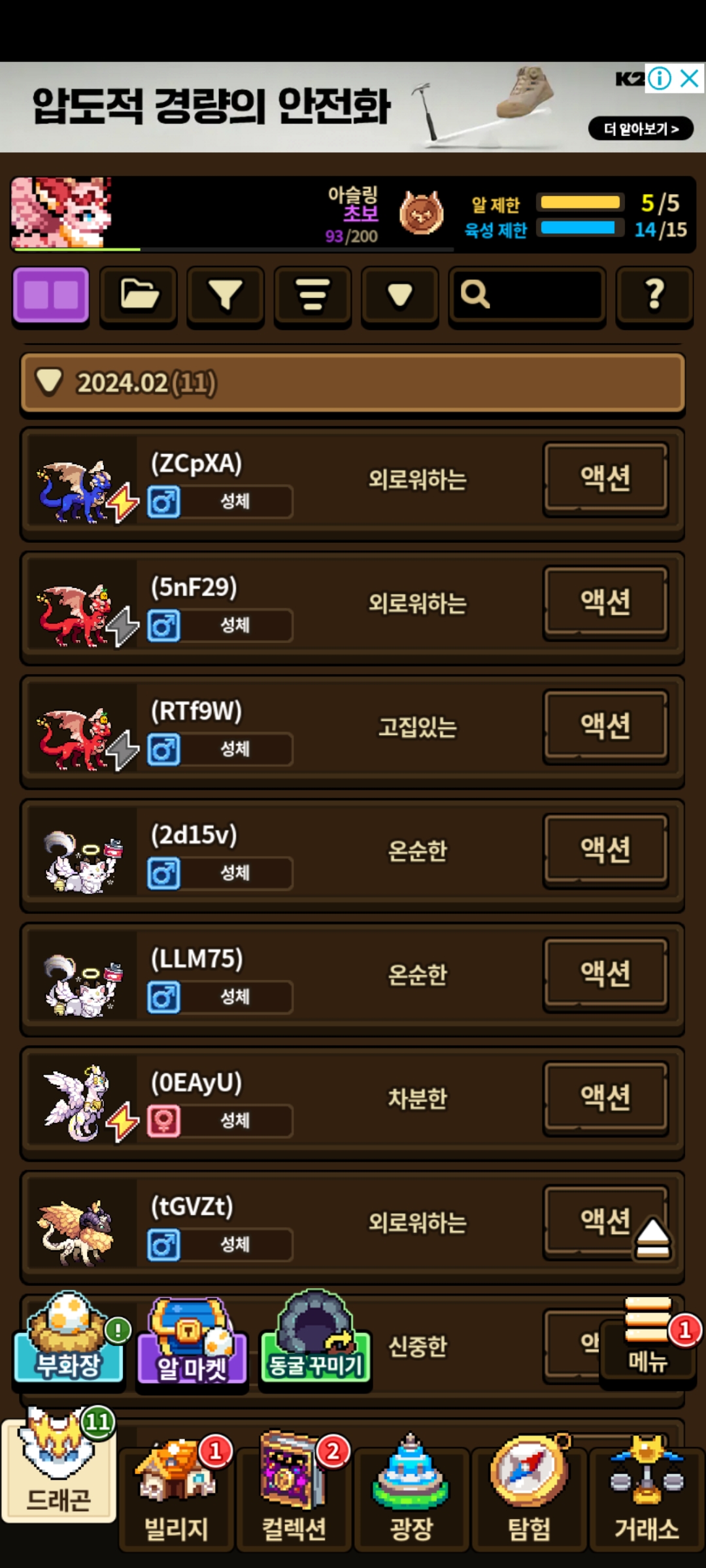
Task: Switch to the 컬렉션 collection tab
Action: [x=294, y=1492]
